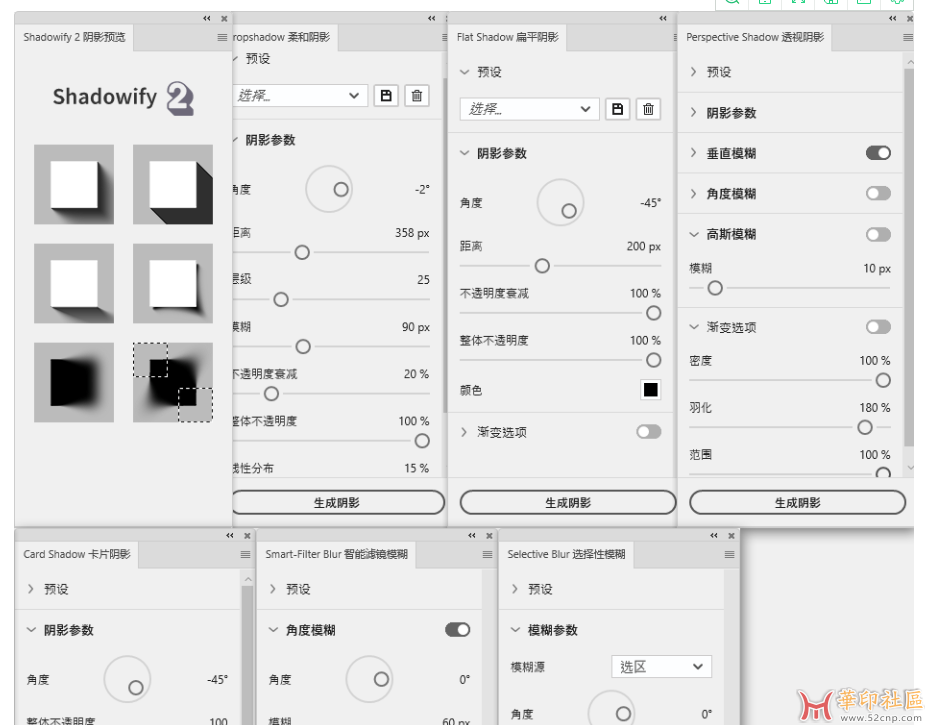The image size is (926, 725).
Task: Expand 垂直模糊 section in Perspective Shadow
Action: (694, 153)
